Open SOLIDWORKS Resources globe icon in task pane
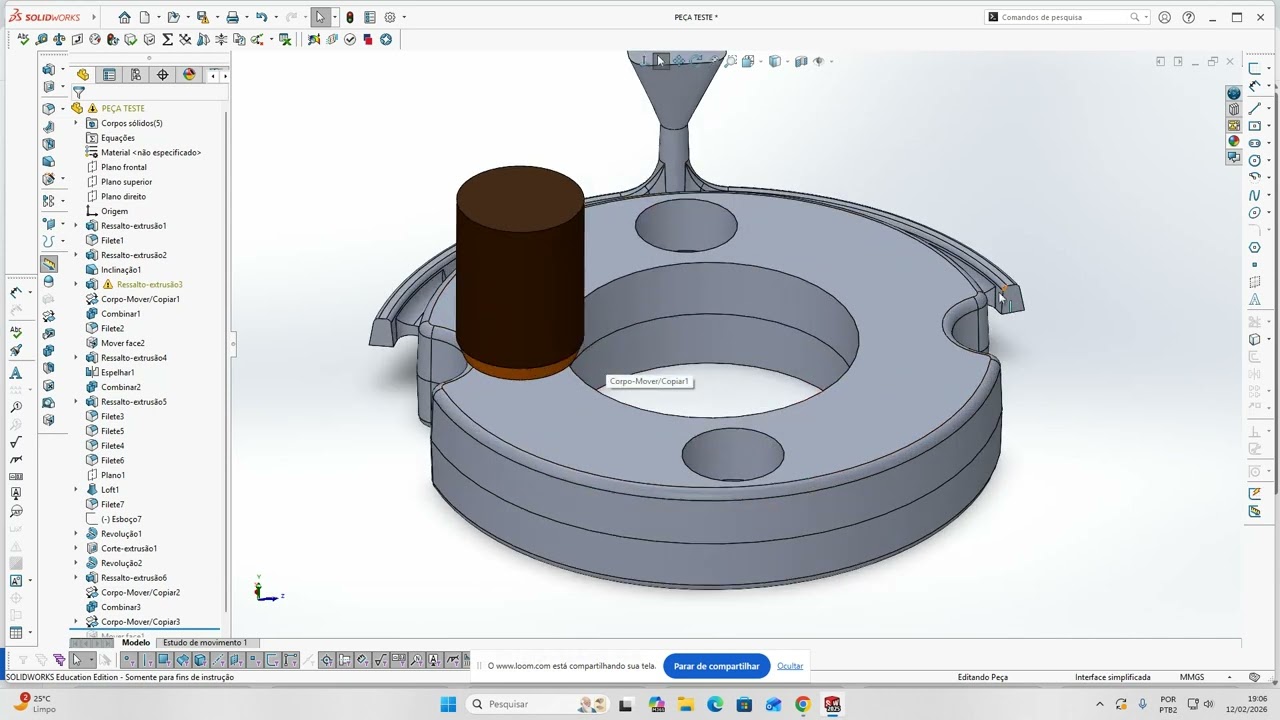The height and width of the screenshot is (720, 1280). click(x=1234, y=93)
